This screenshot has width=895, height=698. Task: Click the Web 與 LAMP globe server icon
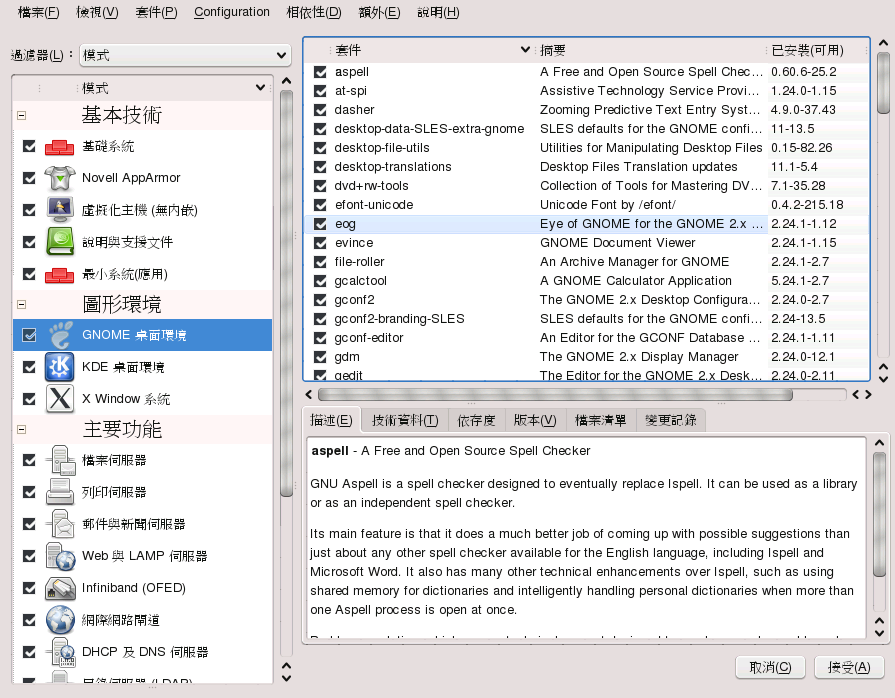[x=61, y=556]
